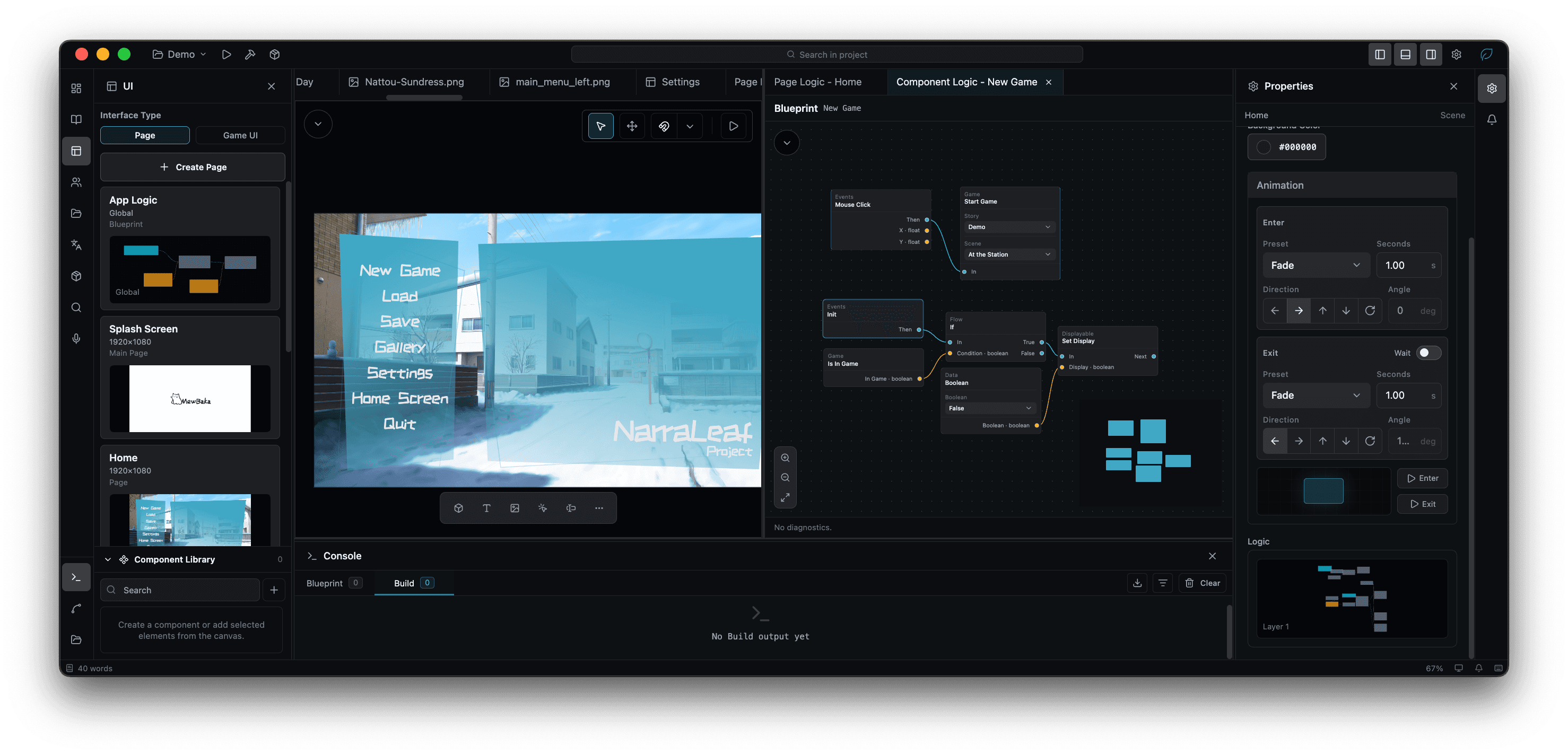Click the build hammer icon in title bar
The height and width of the screenshot is (755, 1568).
249,54
